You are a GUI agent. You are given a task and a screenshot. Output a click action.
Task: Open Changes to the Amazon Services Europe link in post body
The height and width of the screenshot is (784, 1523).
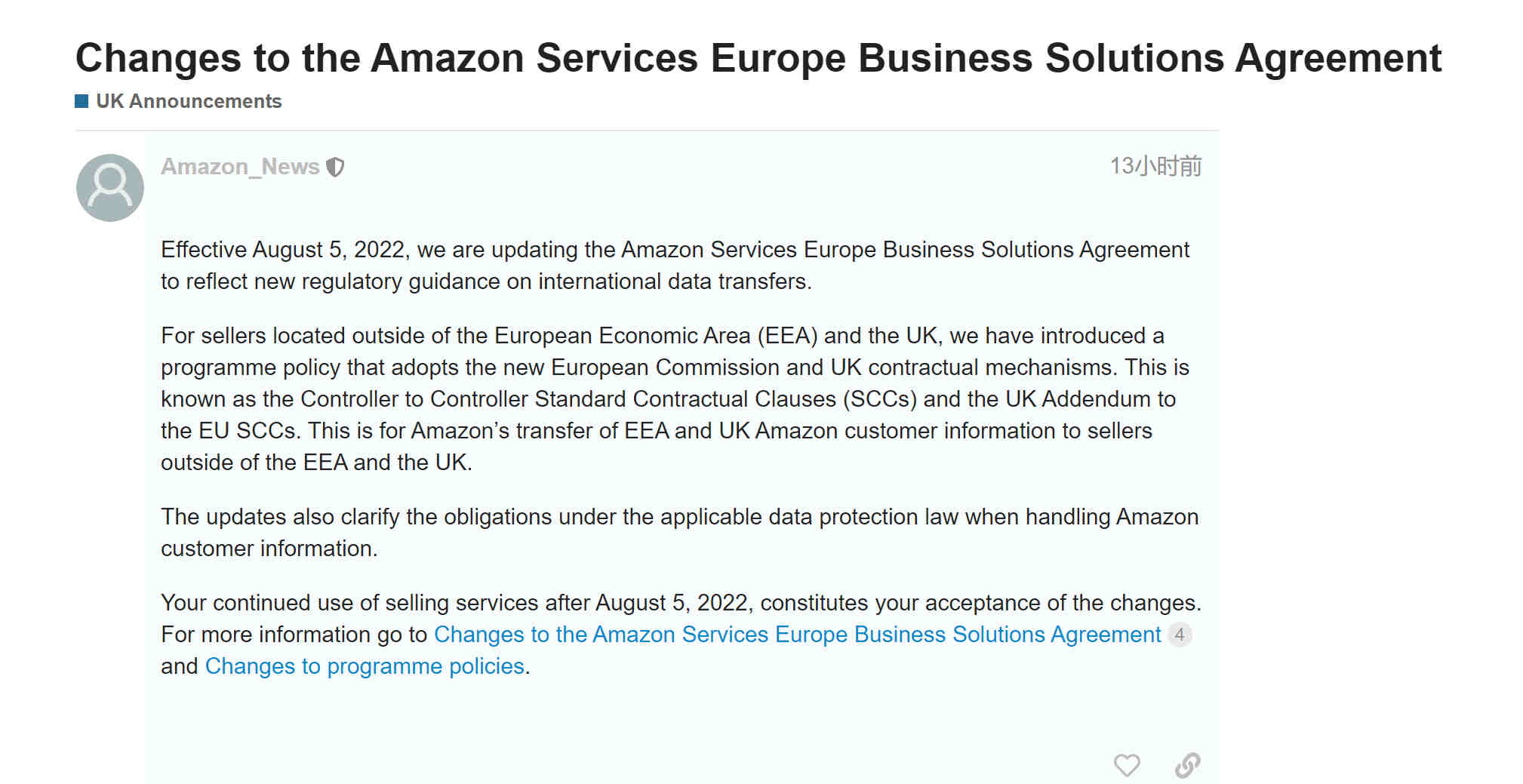click(x=797, y=635)
